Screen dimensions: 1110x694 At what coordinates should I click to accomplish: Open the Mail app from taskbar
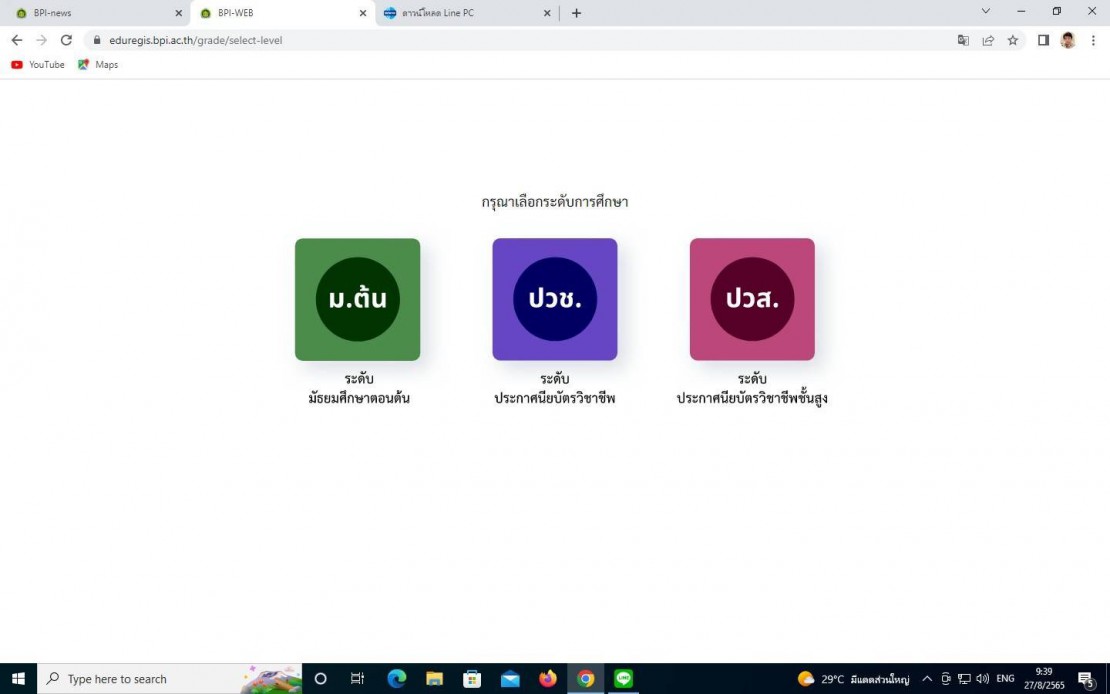pyautogui.click(x=510, y=678)
